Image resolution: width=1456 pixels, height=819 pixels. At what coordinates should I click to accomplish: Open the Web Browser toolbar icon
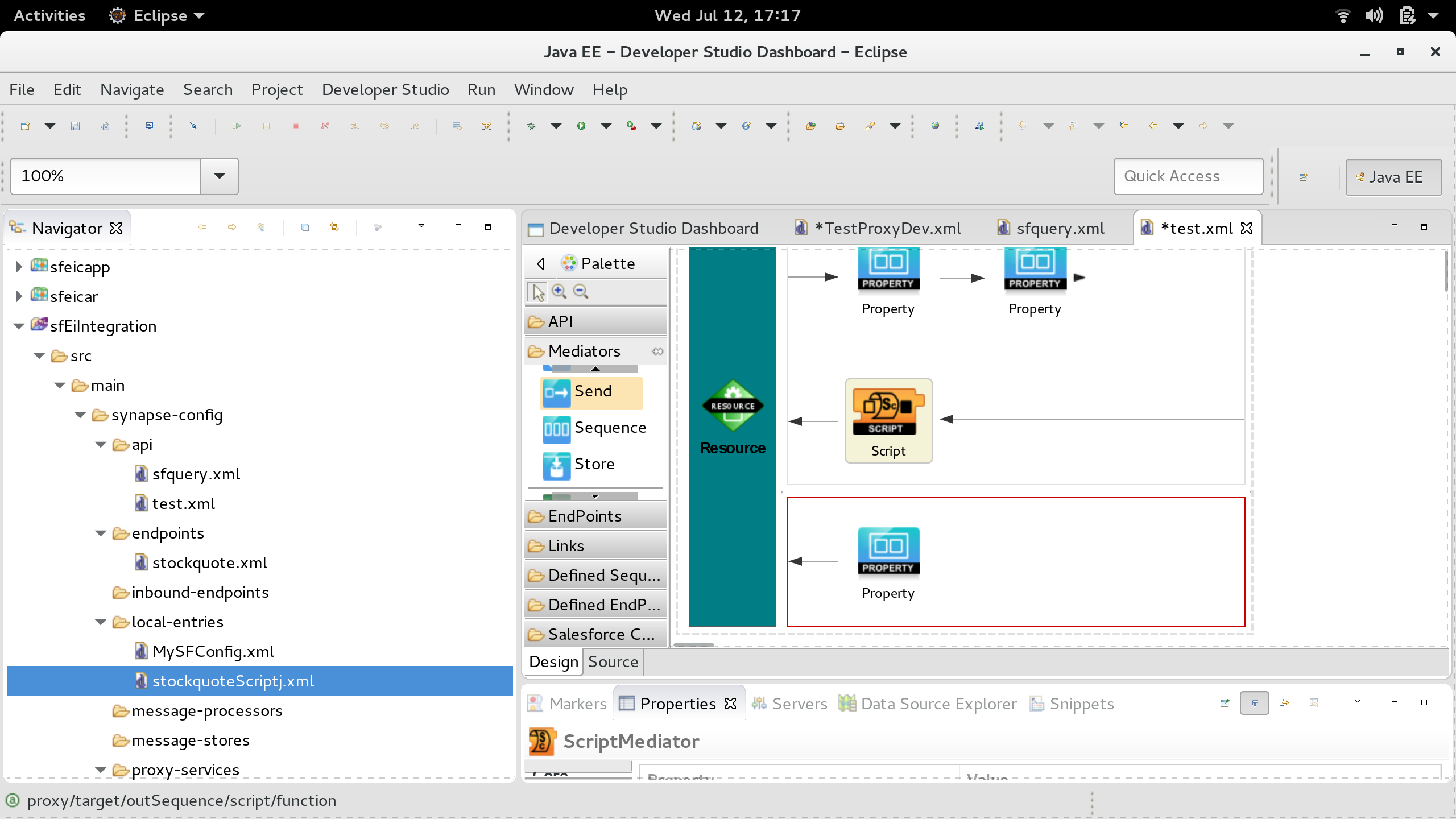[935, 126]
